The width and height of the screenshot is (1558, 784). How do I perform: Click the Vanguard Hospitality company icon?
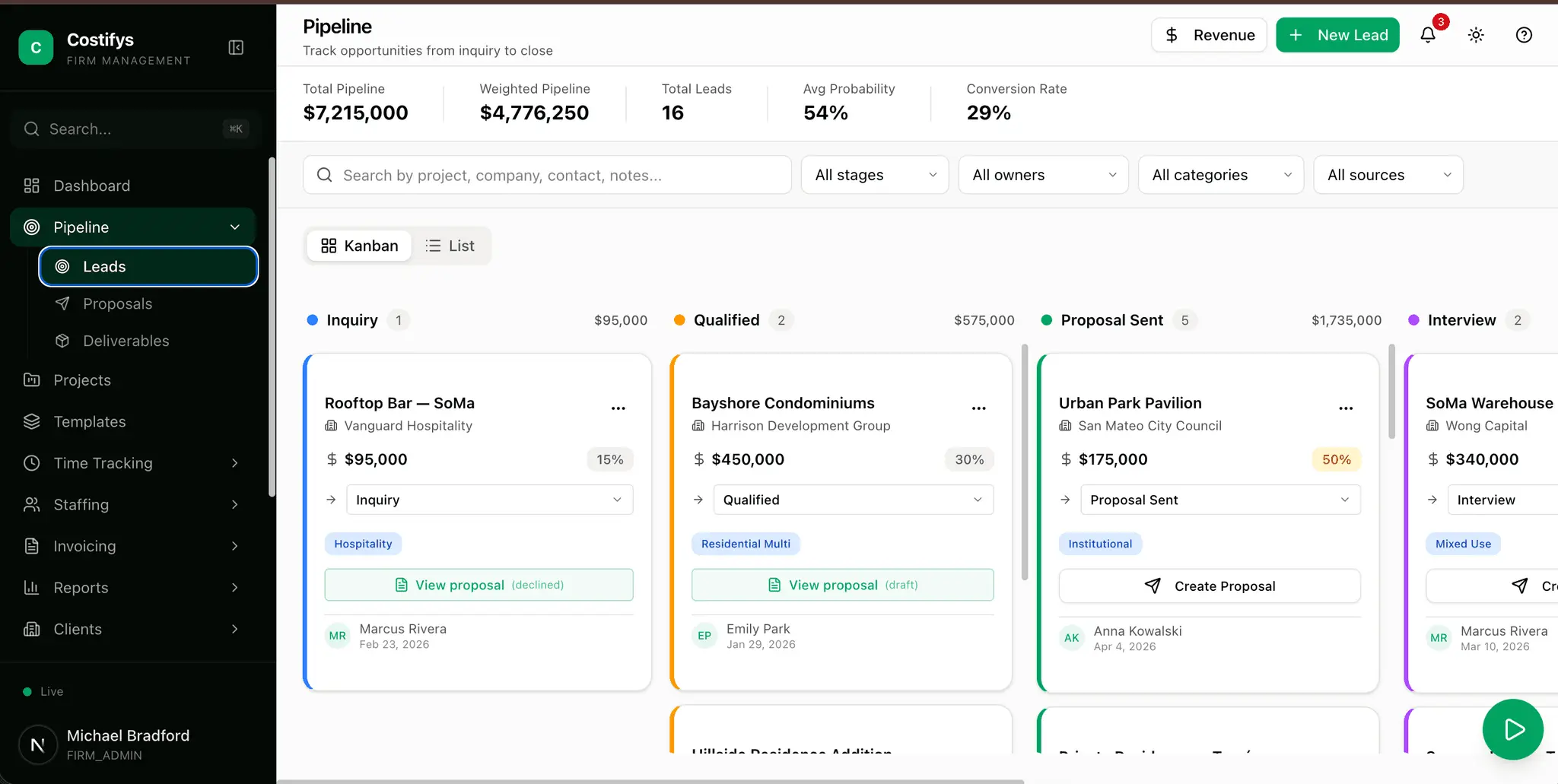(x=331, y=426)
